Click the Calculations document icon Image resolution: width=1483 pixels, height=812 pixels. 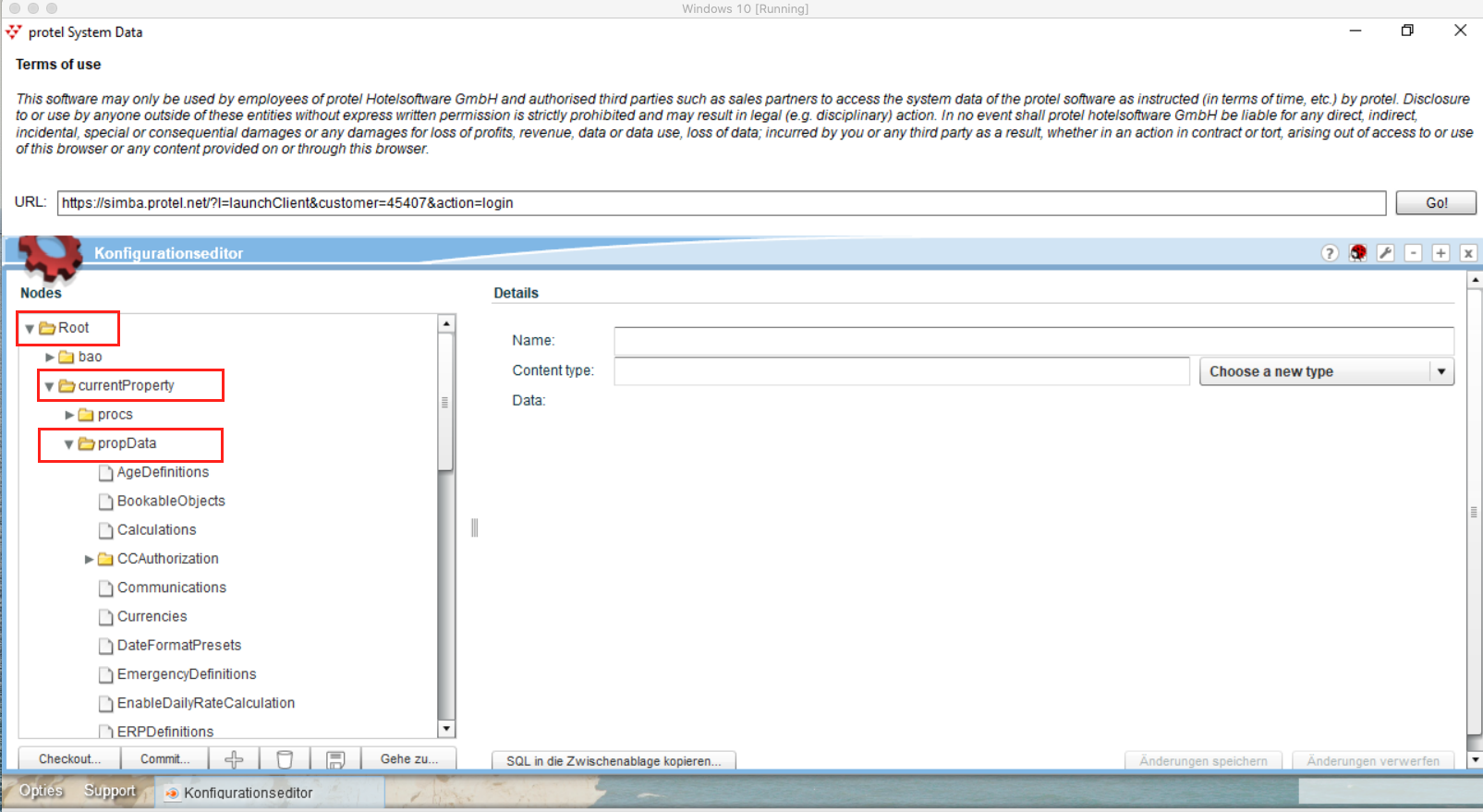[105, 530]
